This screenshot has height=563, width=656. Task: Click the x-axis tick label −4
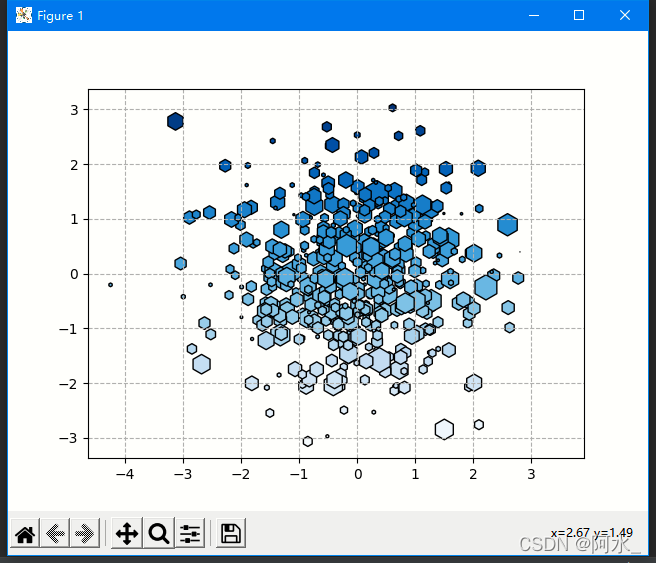pyautogui.click(x=125, y=474)
